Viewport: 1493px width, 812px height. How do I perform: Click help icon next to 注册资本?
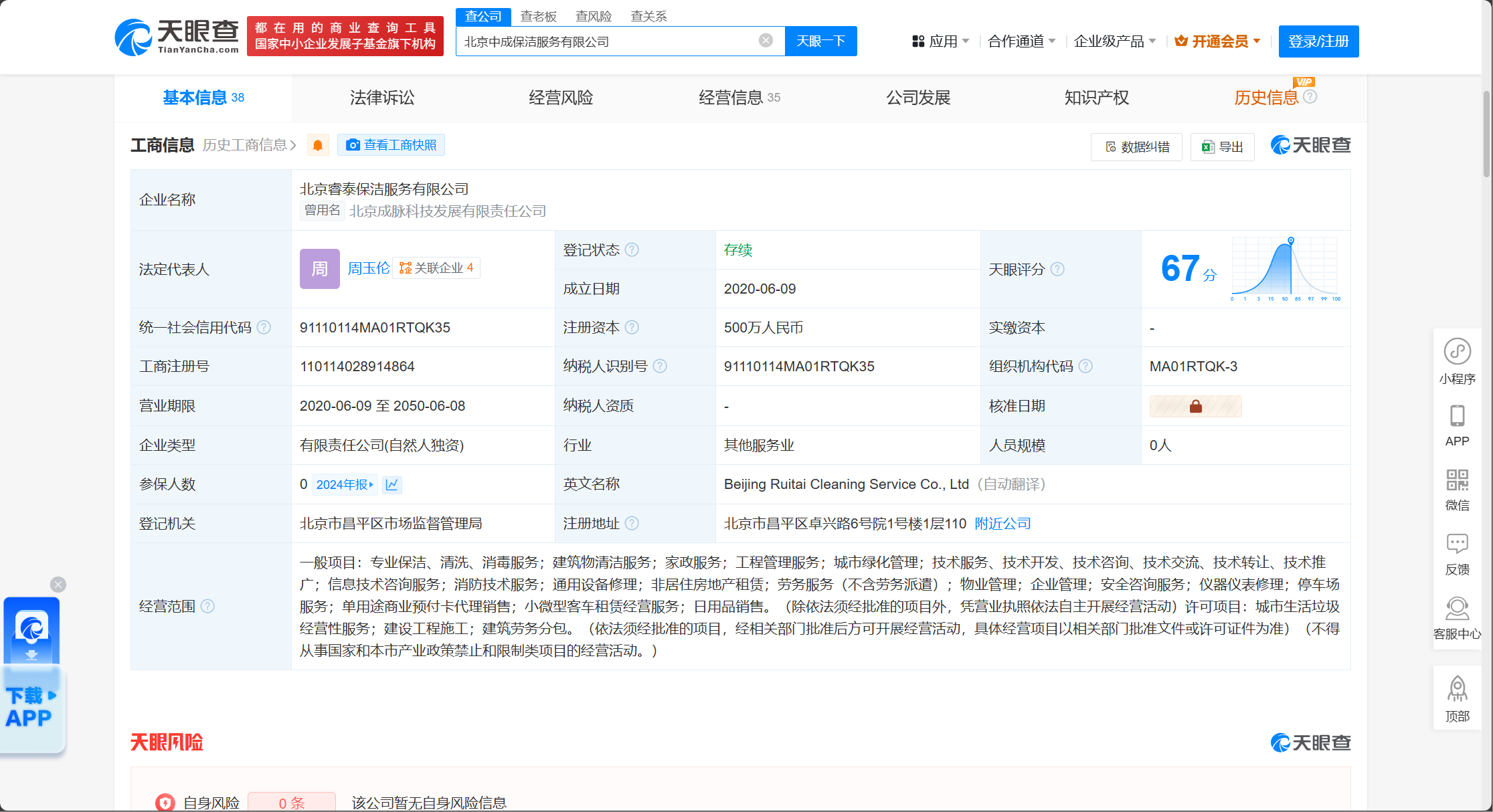(x=632, y=327)
